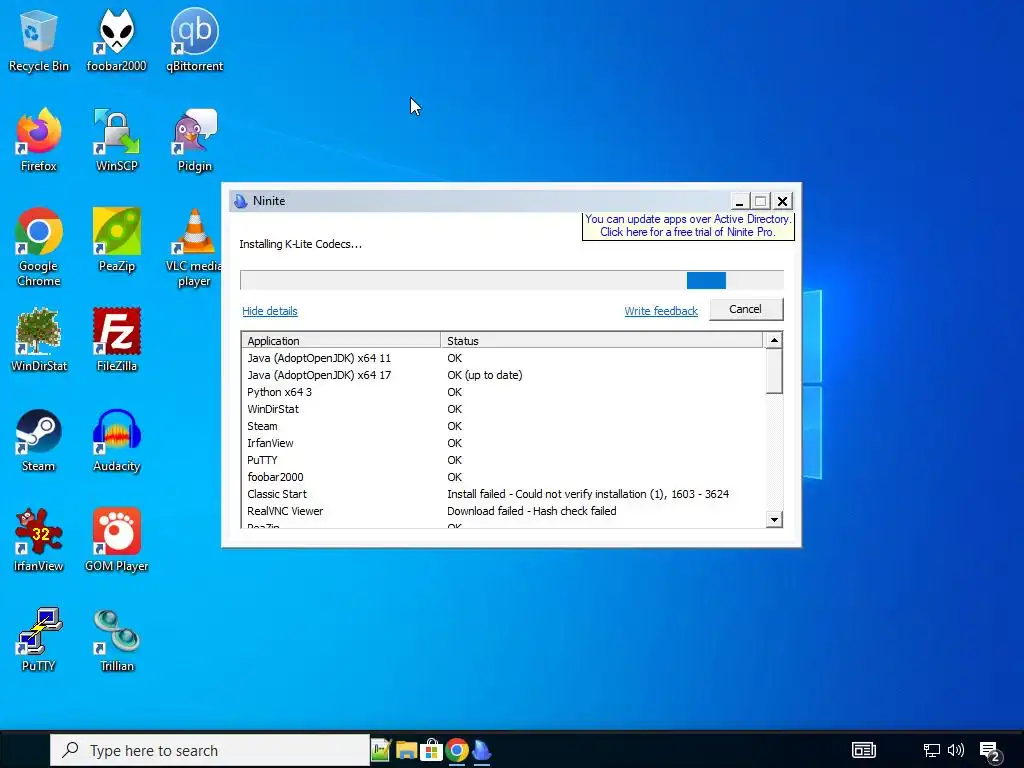Click the Ninite title bar app icon
The width and height of the screenshot is (1024, 768).
pos(241,200)
